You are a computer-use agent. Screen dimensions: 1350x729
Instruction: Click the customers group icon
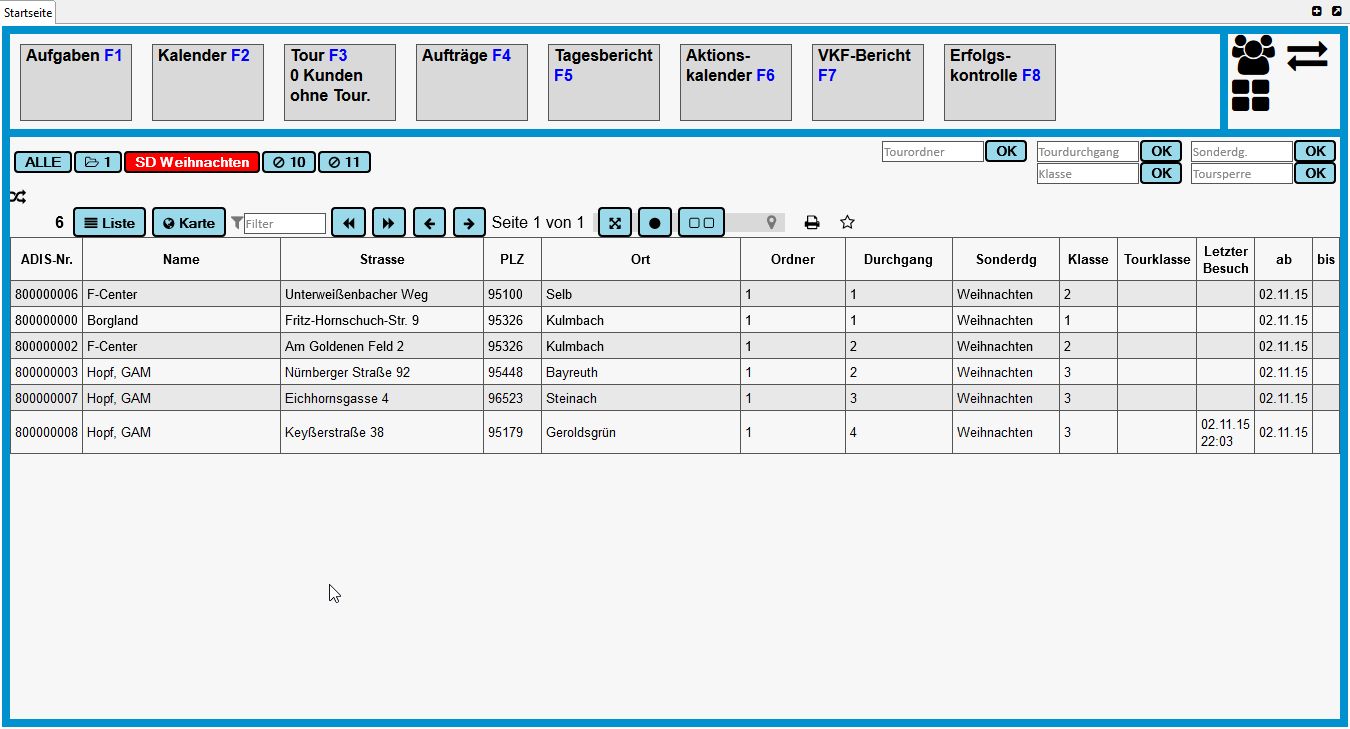(x=1253, y=55)
